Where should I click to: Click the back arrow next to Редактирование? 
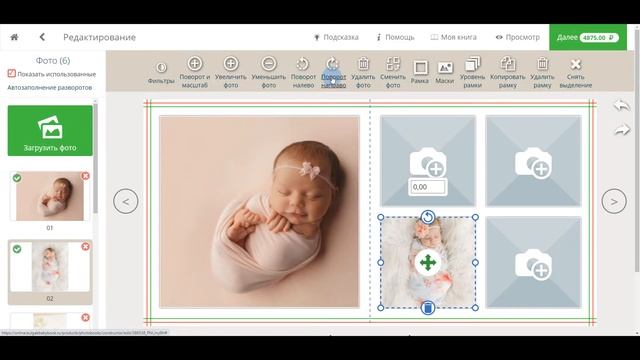[42, 37]
